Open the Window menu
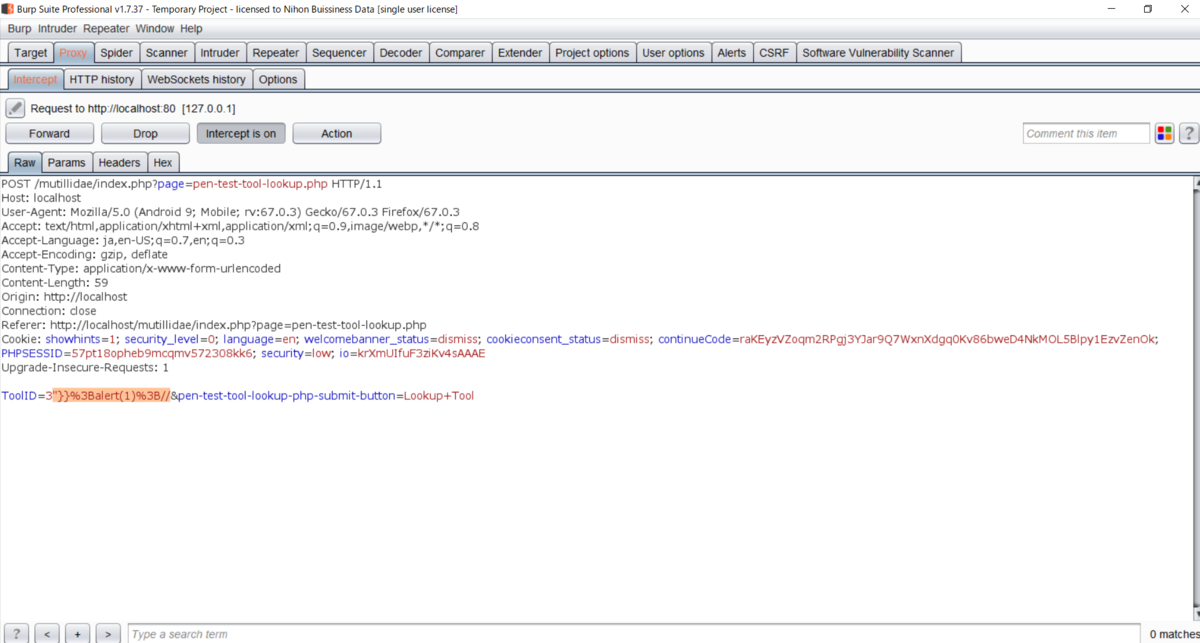This screenshot has height=643, width=1200. tap(155, 29)
